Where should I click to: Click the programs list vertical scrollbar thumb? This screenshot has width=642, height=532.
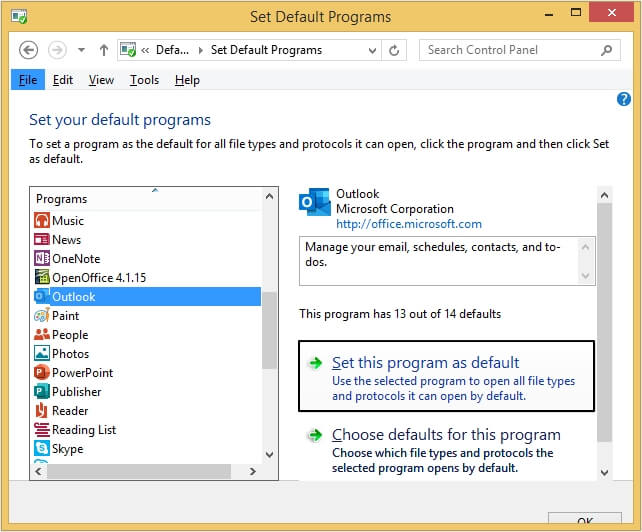(x=269, y=331)
